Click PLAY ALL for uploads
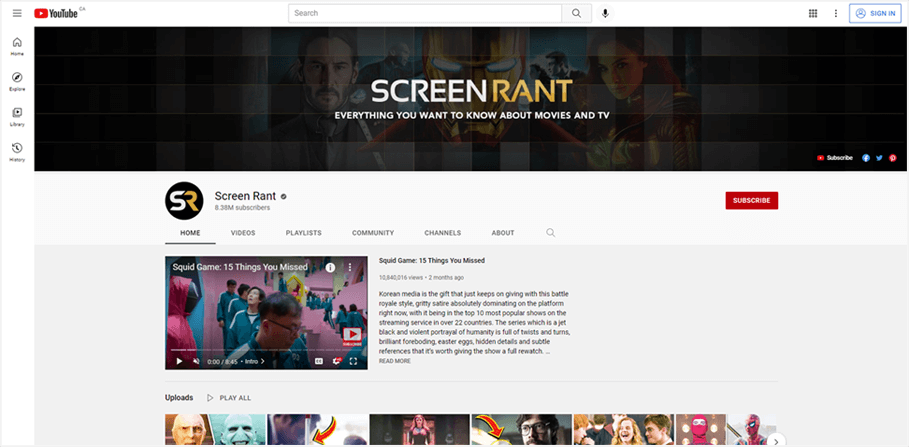This screenshot has height=447, width=909. point(229,398)
